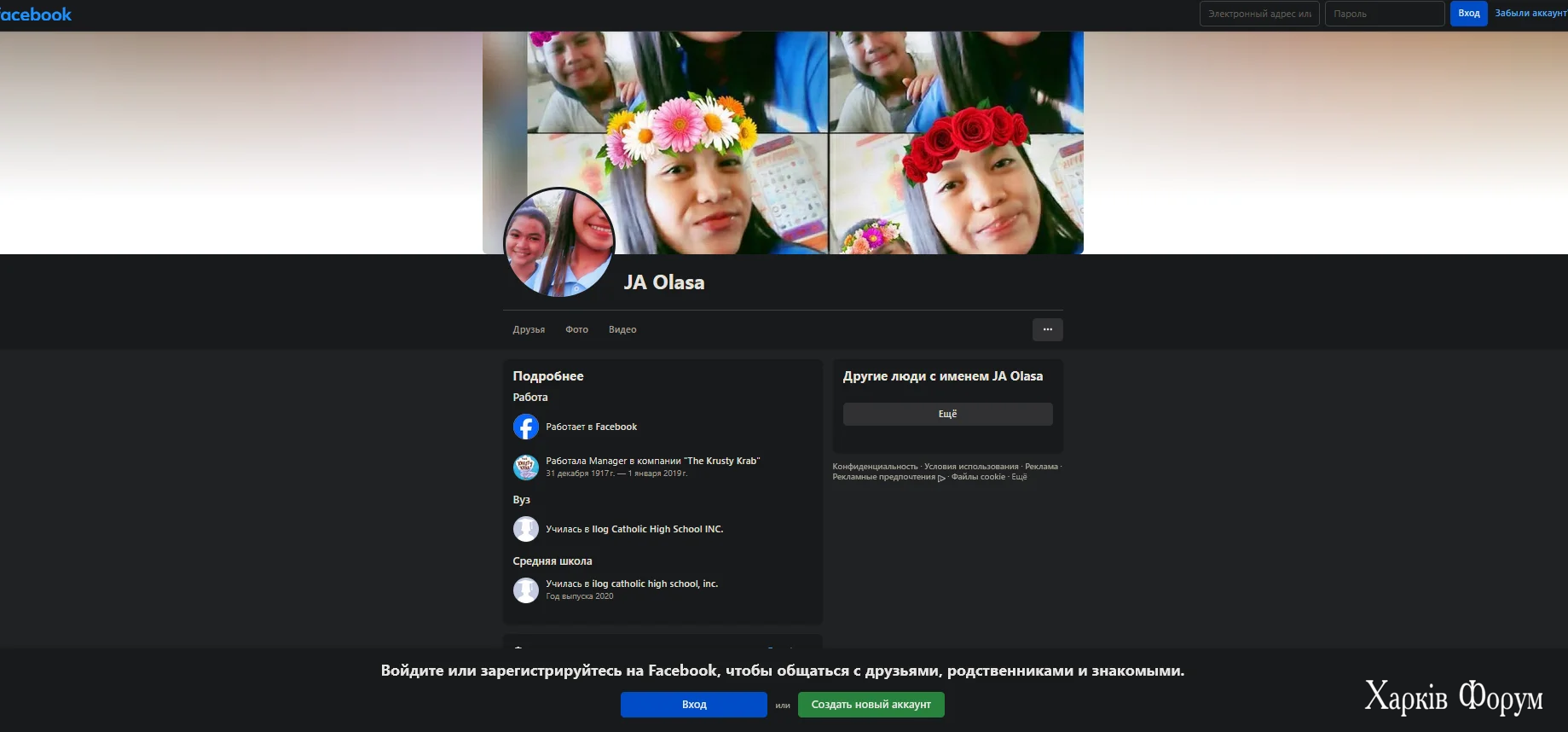Focus the Электронный адрес input field

(1259, 14)
